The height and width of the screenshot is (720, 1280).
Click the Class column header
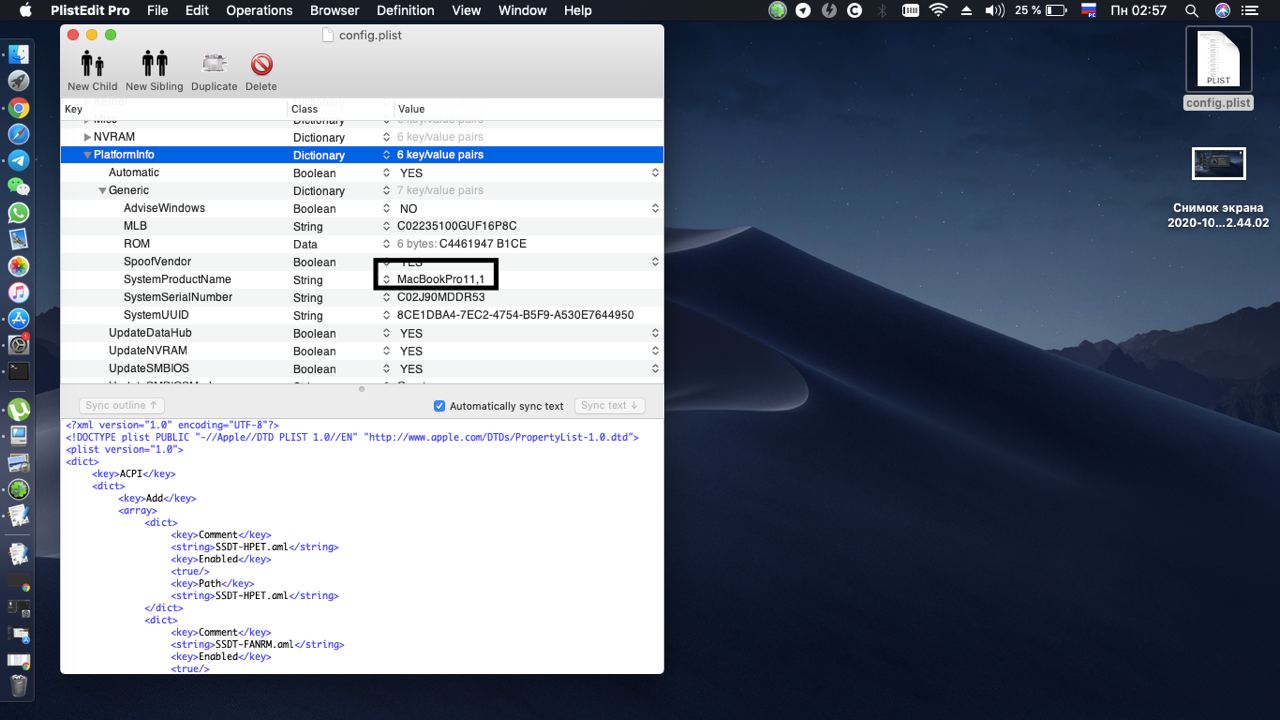point(339,109)
